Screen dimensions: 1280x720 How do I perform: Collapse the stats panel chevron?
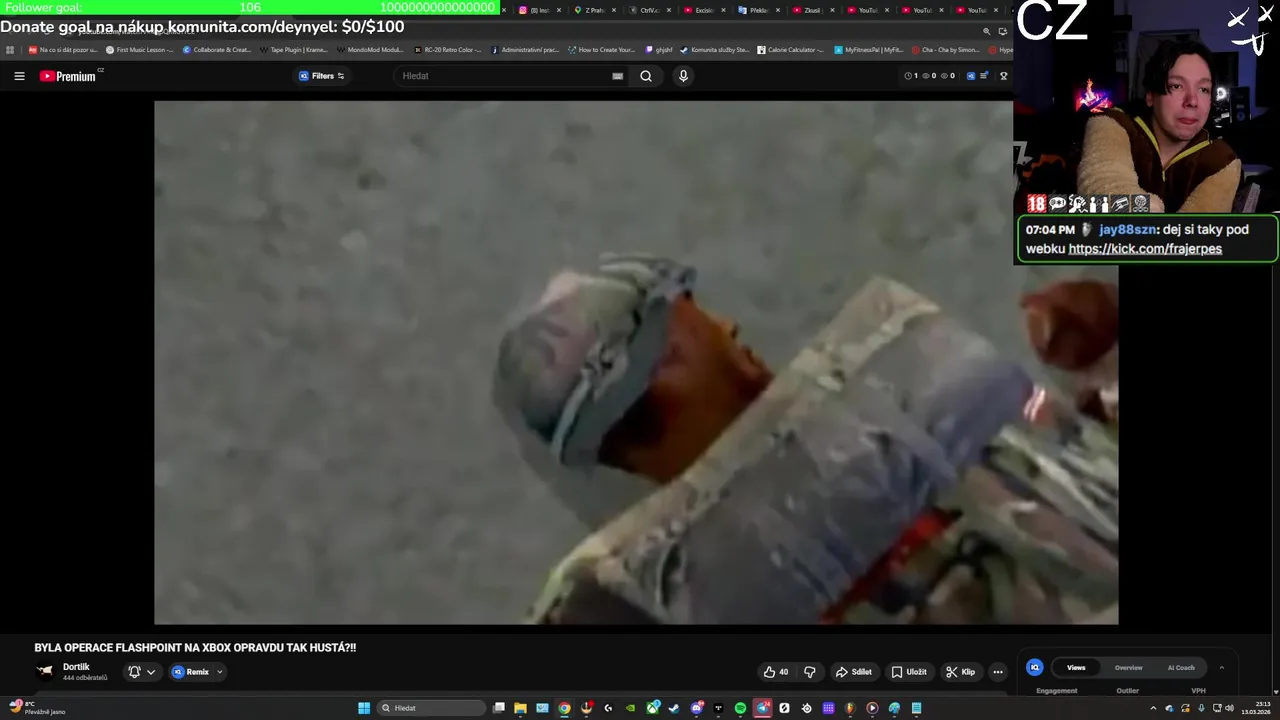[x=1221, y=667]
